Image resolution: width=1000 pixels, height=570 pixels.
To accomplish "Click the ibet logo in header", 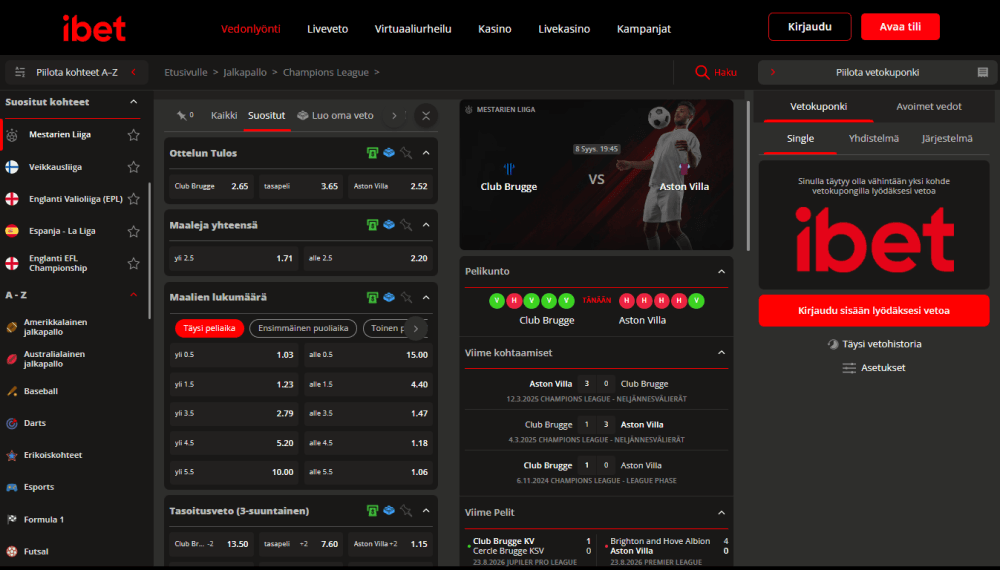I will coord(94,28).
